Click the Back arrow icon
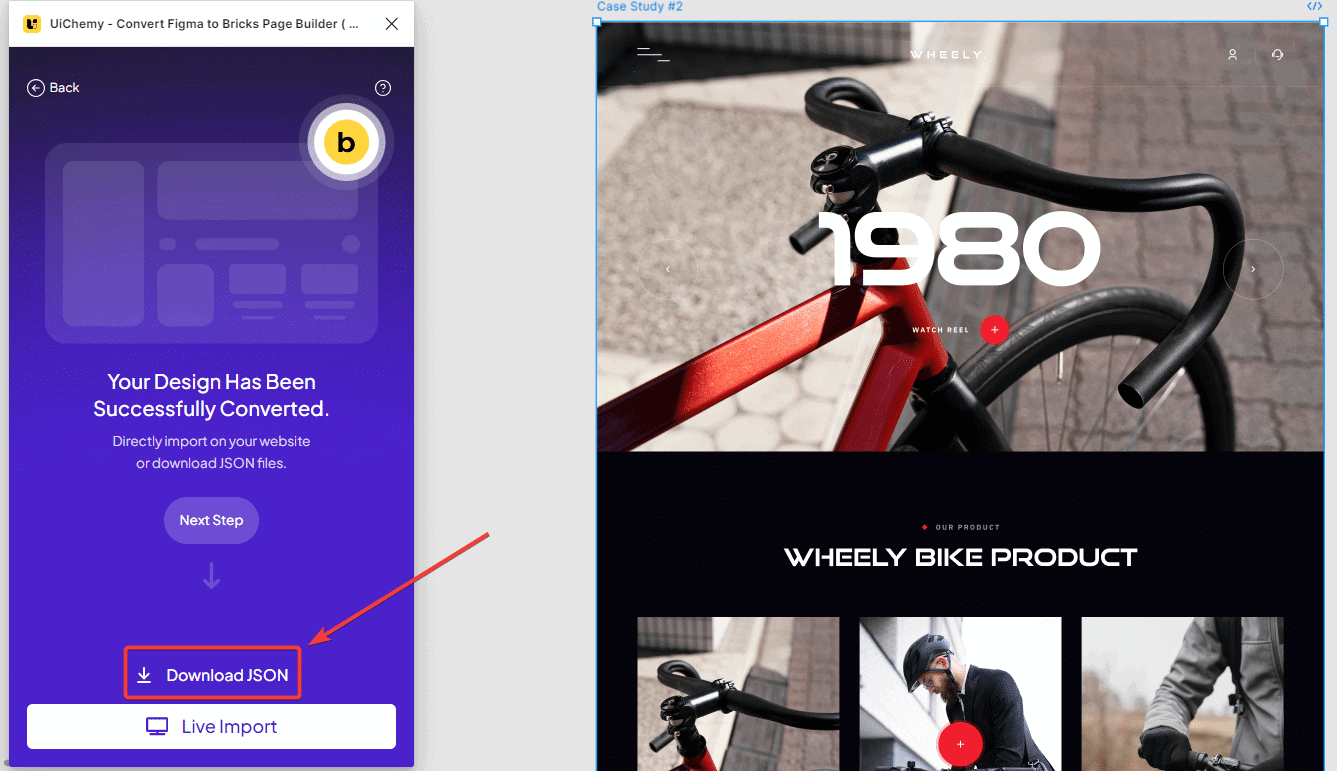Image resolution: width=1337 pixels, height=771 pixels. tap(35, 88)
